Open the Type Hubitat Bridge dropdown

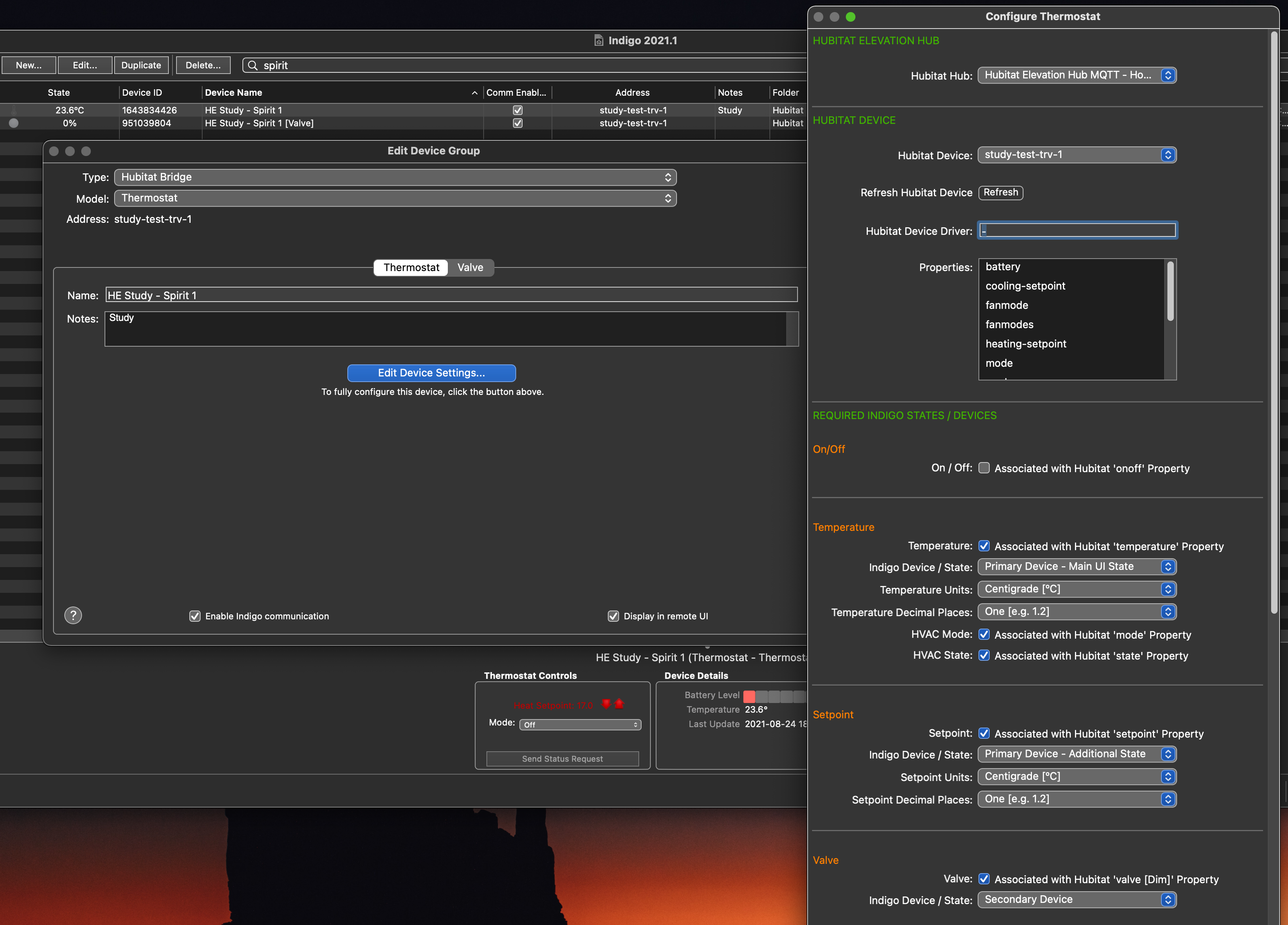point(395,177)
